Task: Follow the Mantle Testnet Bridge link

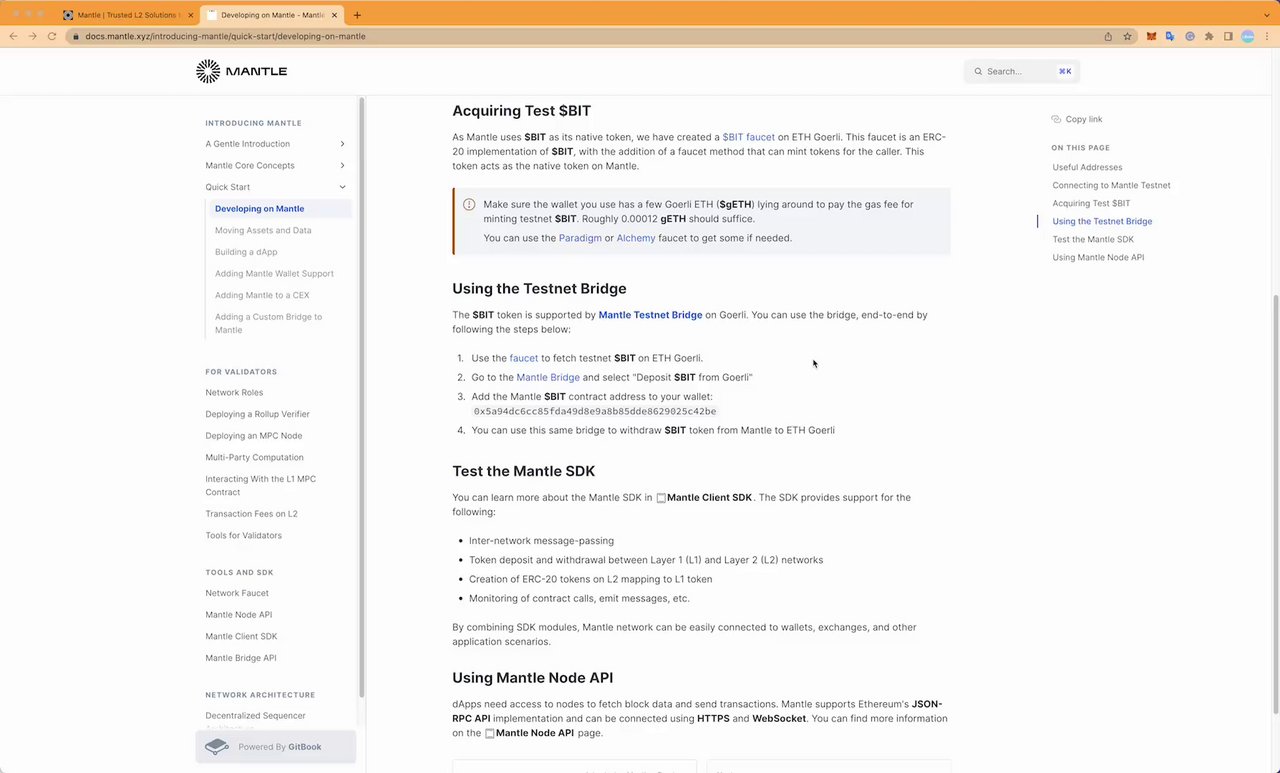Action: 650,315
